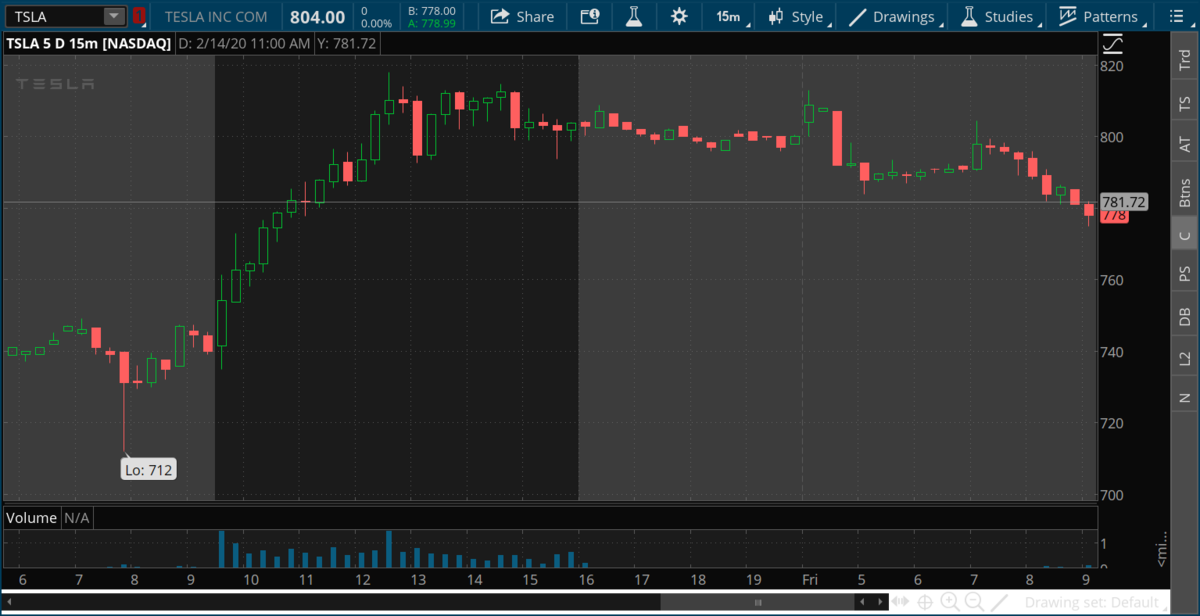Image resolution: width=1200 pixels, height=616 pixels.
Task: Open the AT sidebar tab
Action: coord(1185,145)
